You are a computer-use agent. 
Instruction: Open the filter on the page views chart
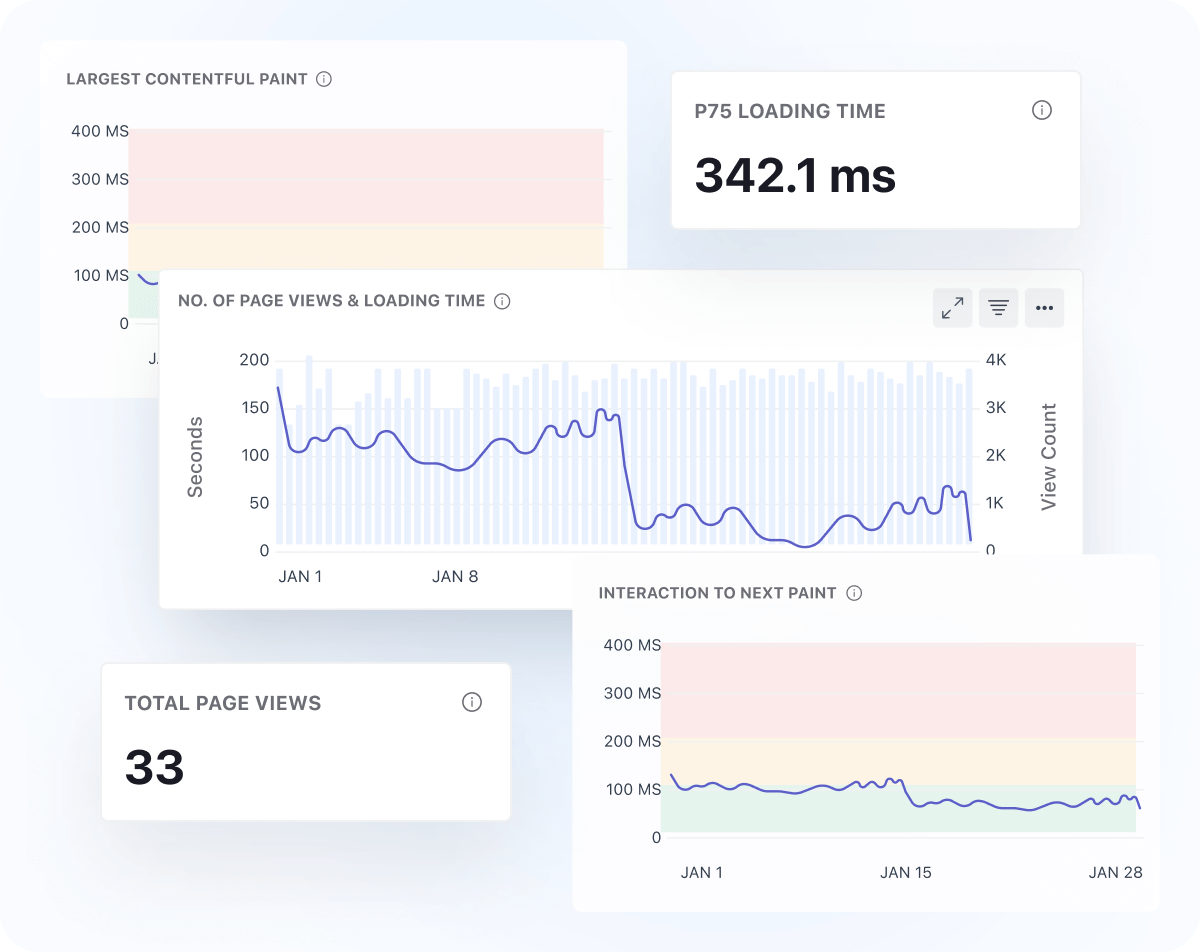[x=998, y=308]
